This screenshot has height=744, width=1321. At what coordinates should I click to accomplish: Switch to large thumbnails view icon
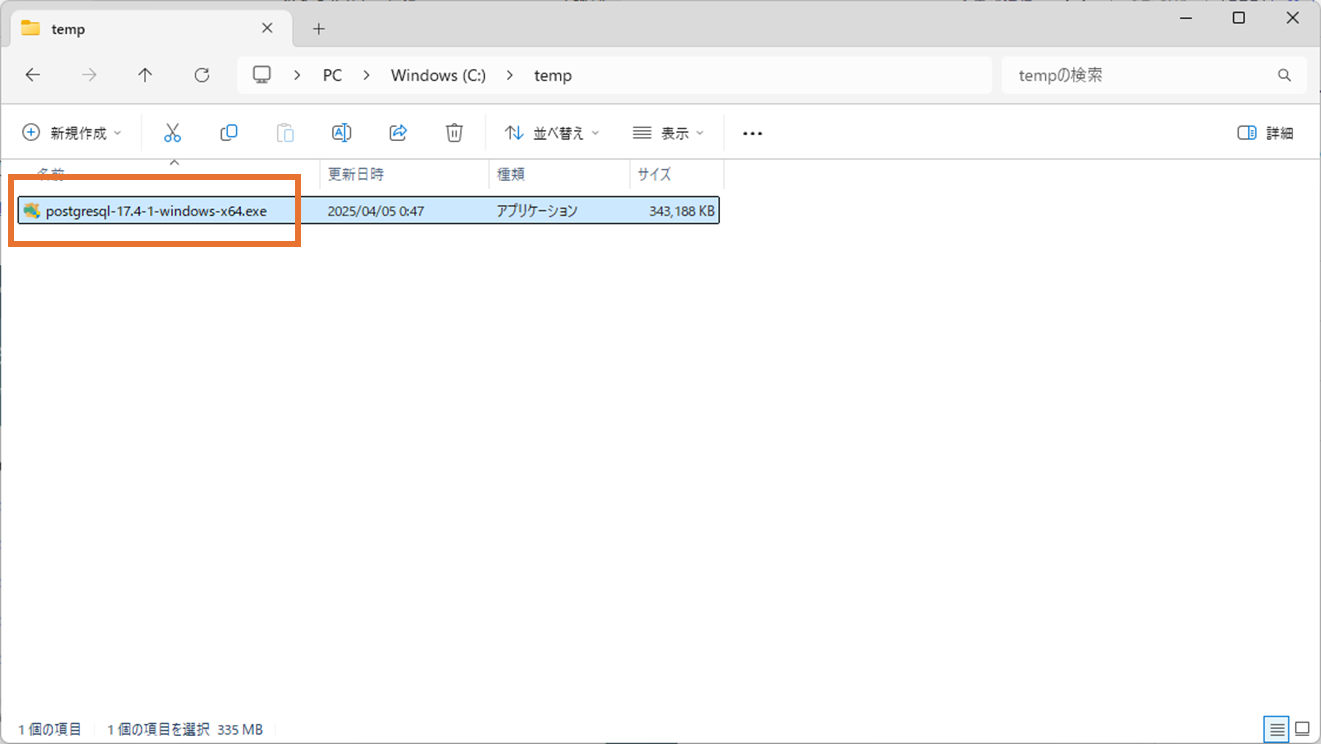pos(1302,729)
